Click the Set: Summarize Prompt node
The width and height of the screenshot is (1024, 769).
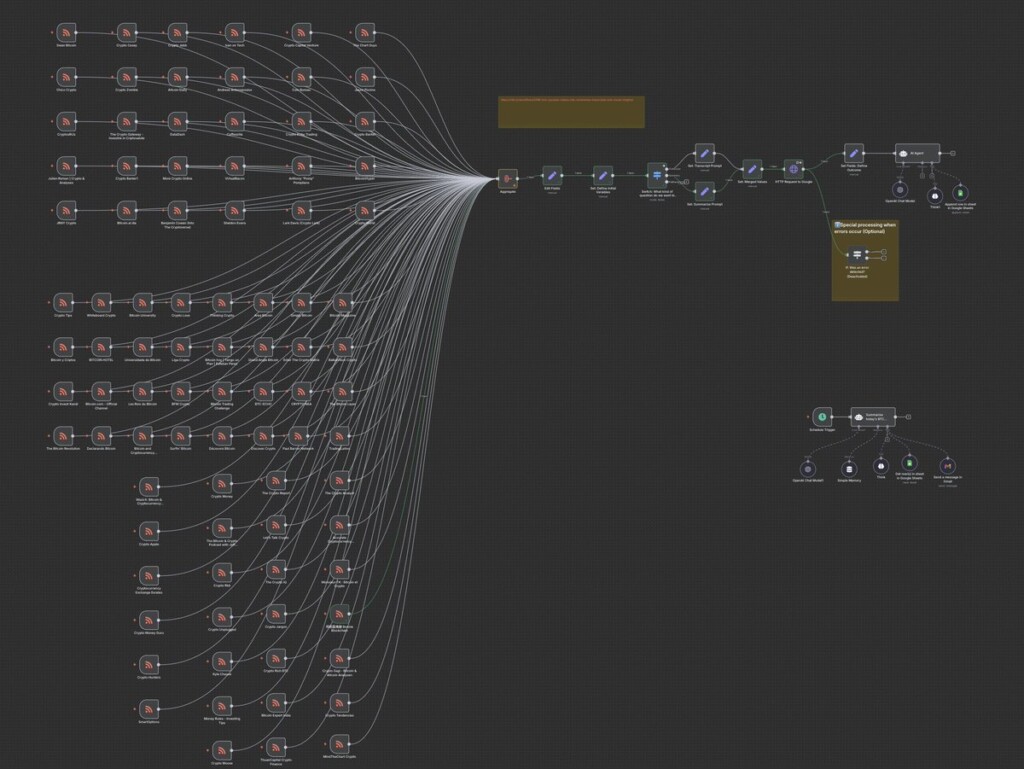click(704, 191)
